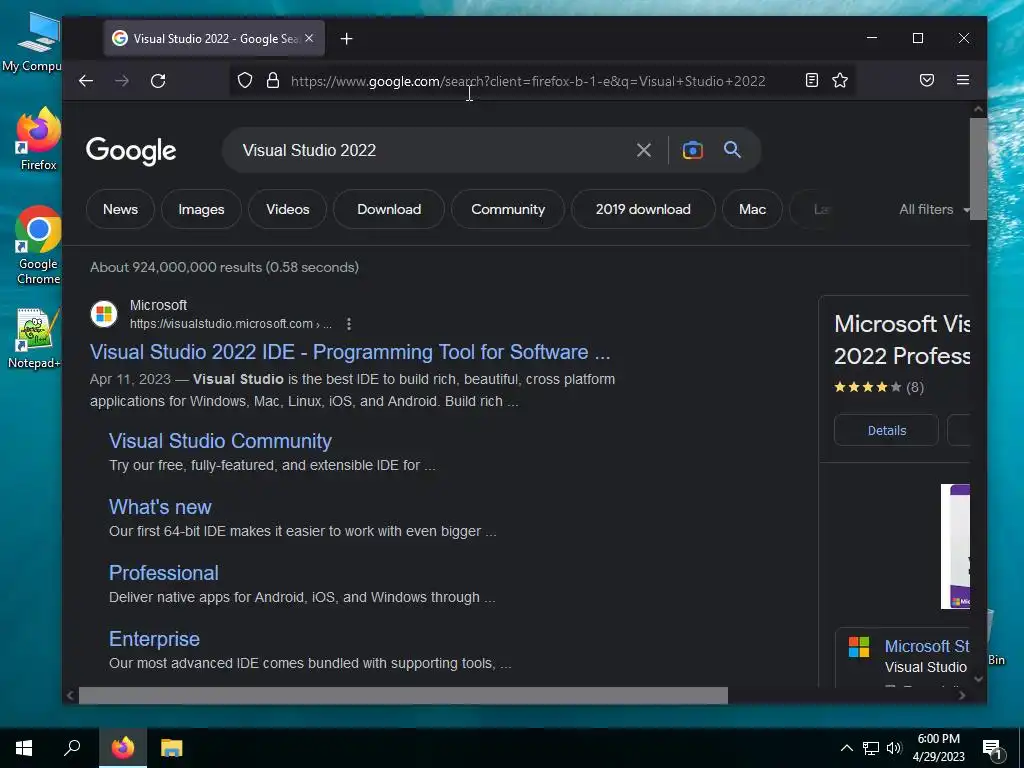Viewport: 1024px width, 768px height.
Task: Select the 2019 download filter chip
Action: tap(643, 209)
